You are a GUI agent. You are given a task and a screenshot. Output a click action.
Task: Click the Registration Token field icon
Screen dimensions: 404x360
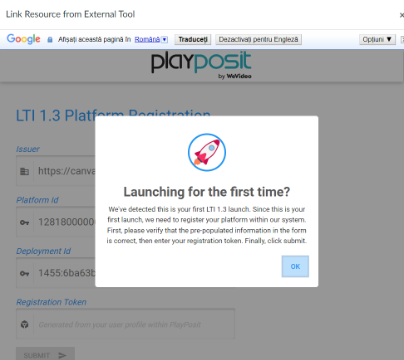click(x=24, y=324)
